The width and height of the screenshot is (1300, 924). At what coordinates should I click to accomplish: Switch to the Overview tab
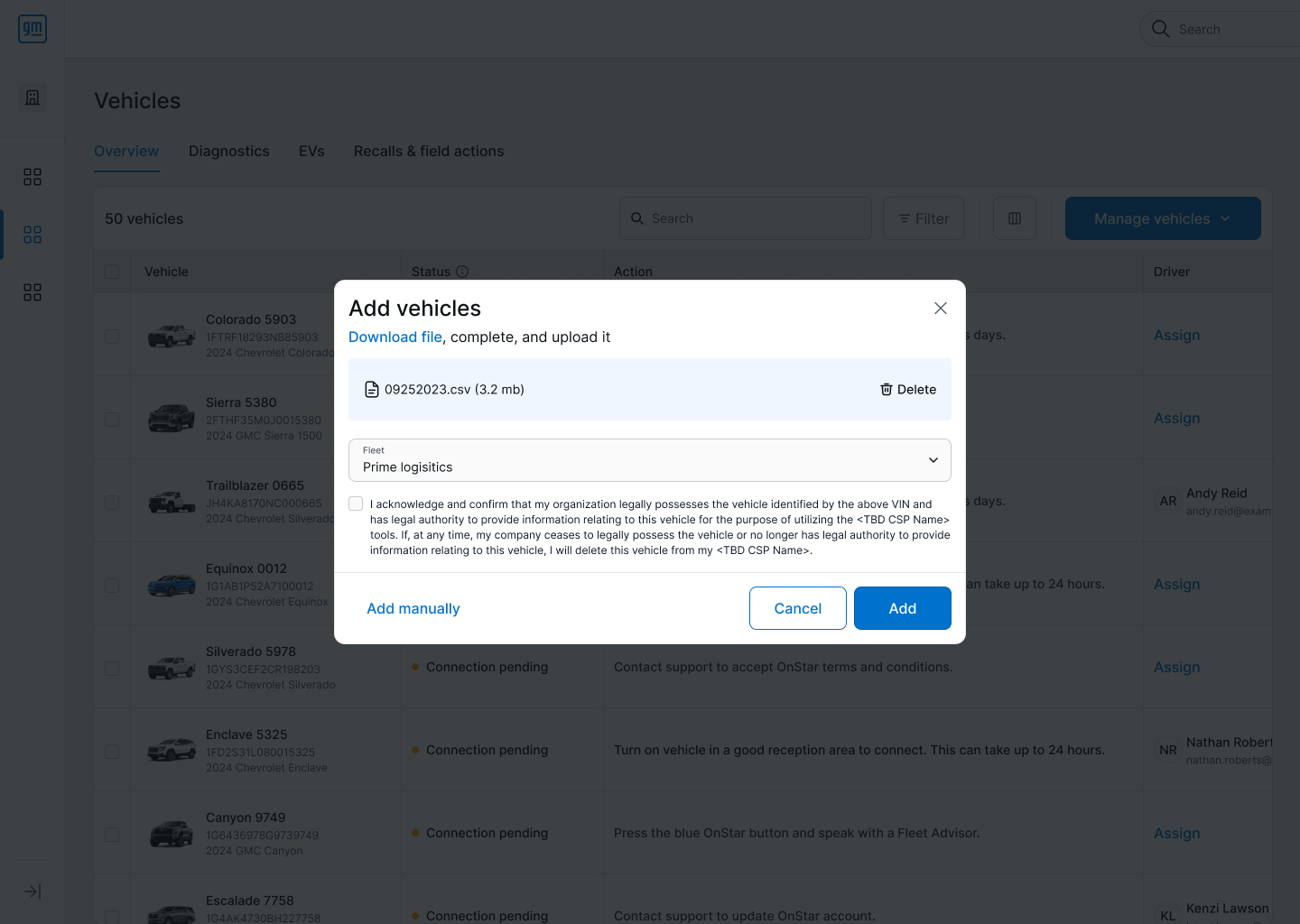[x=126, y=151]
